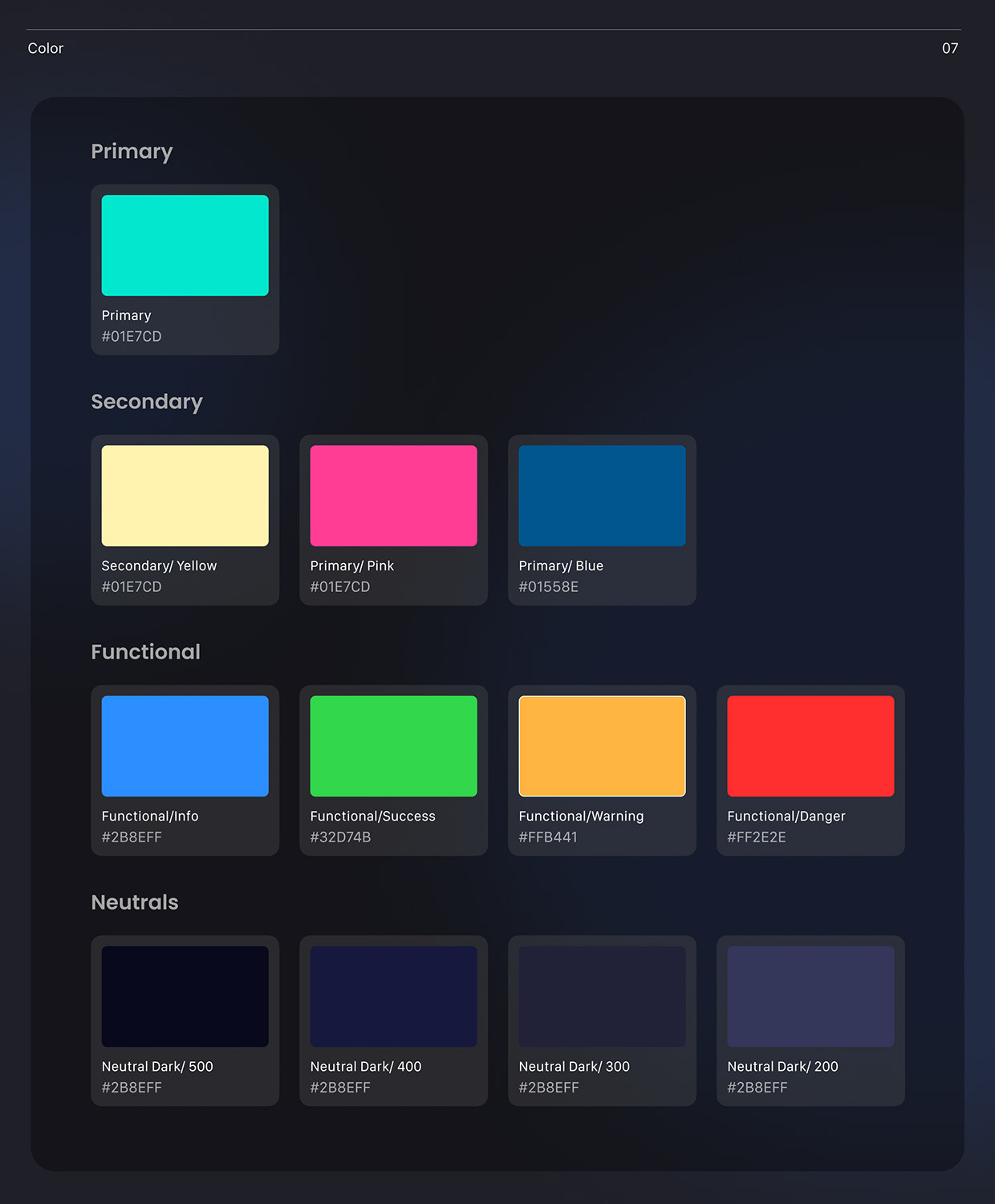Click the page number 07
The height and width of the screenshot is (1204, 995).
pyautogui.click(x=950, y=48)
